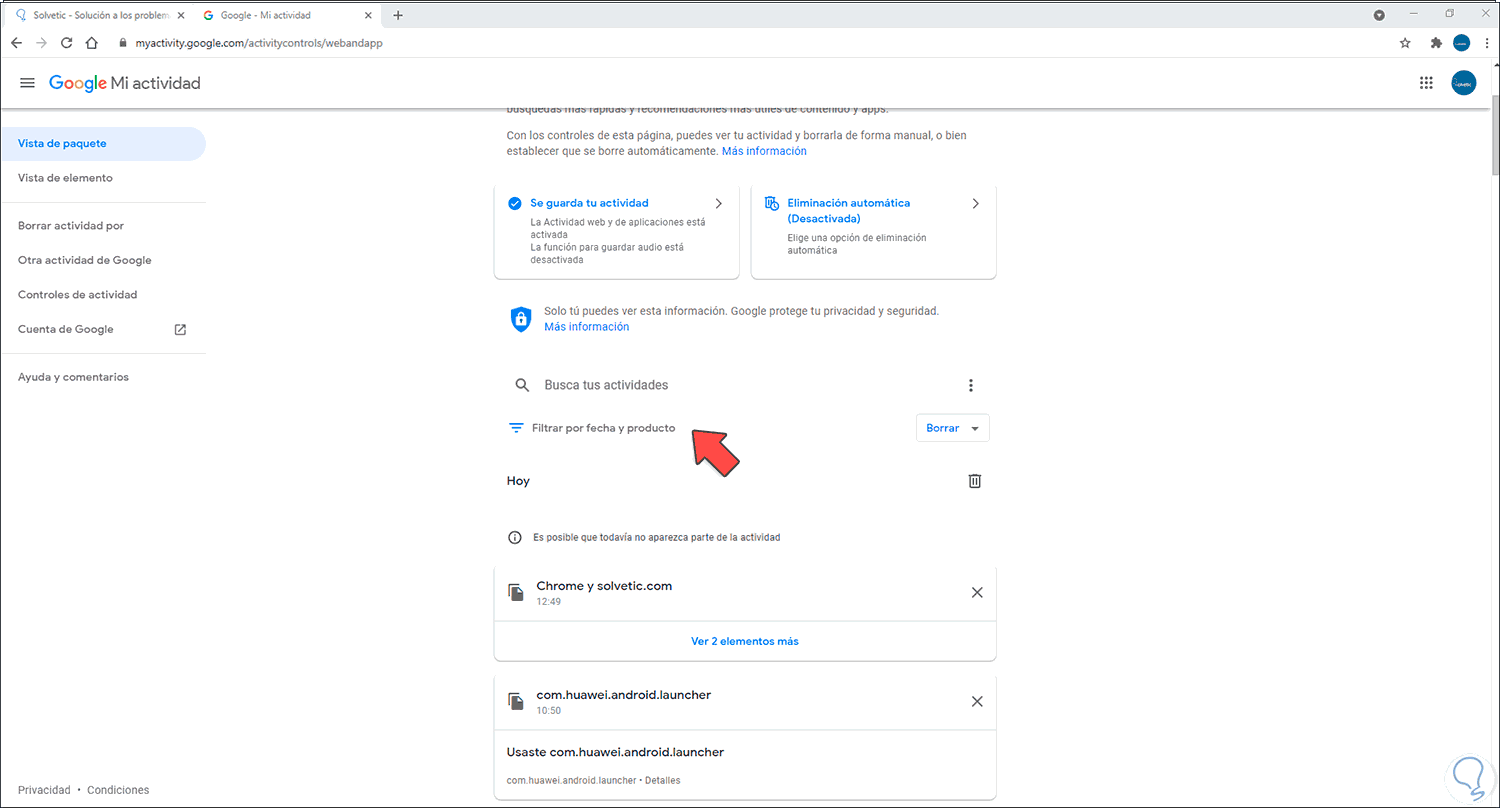Delete today's activity using the trash icon

(975, 481)
